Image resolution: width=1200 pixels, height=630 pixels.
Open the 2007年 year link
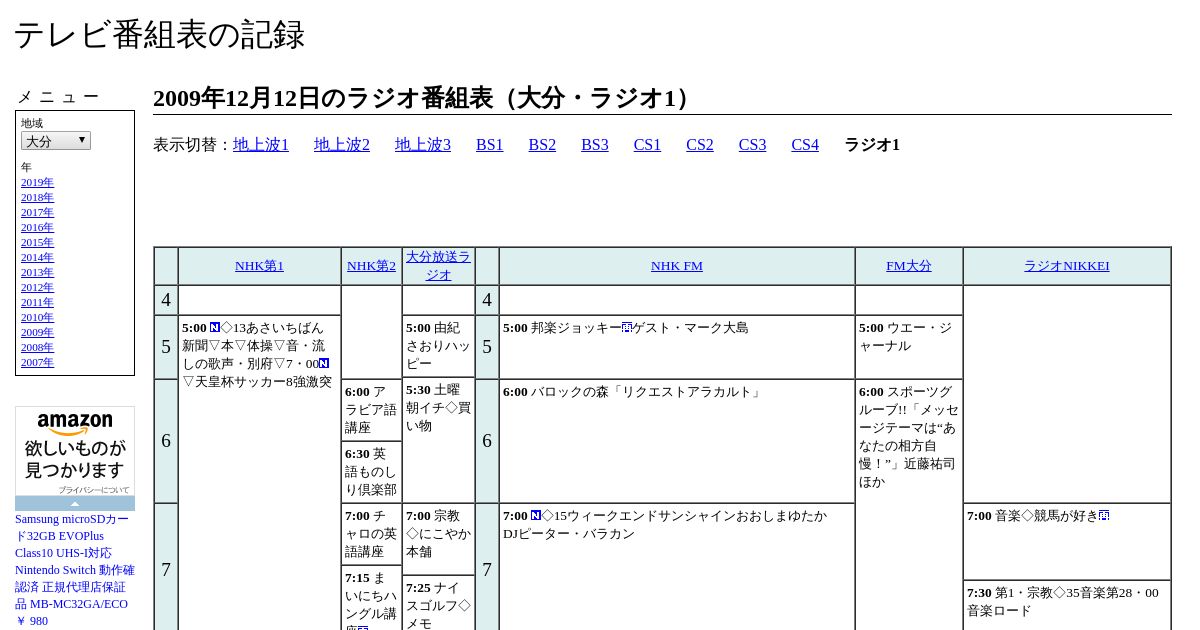pos(37,363)
